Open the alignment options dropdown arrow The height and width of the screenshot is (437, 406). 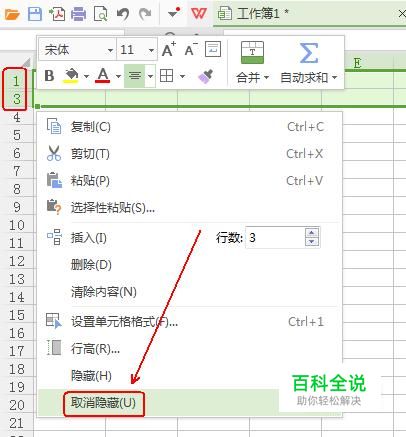150,76
